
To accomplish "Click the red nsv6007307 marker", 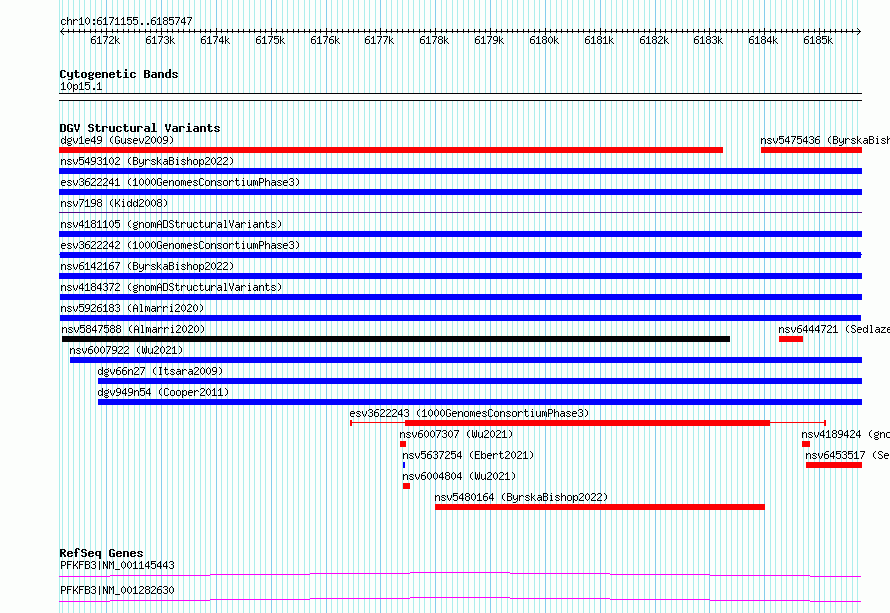I will coord(403,444).
